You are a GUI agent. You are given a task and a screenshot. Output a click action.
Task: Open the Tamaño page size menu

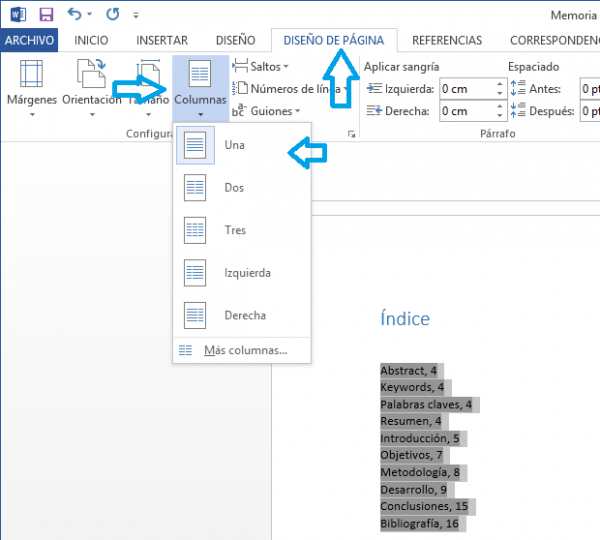[x=148, y=88]
